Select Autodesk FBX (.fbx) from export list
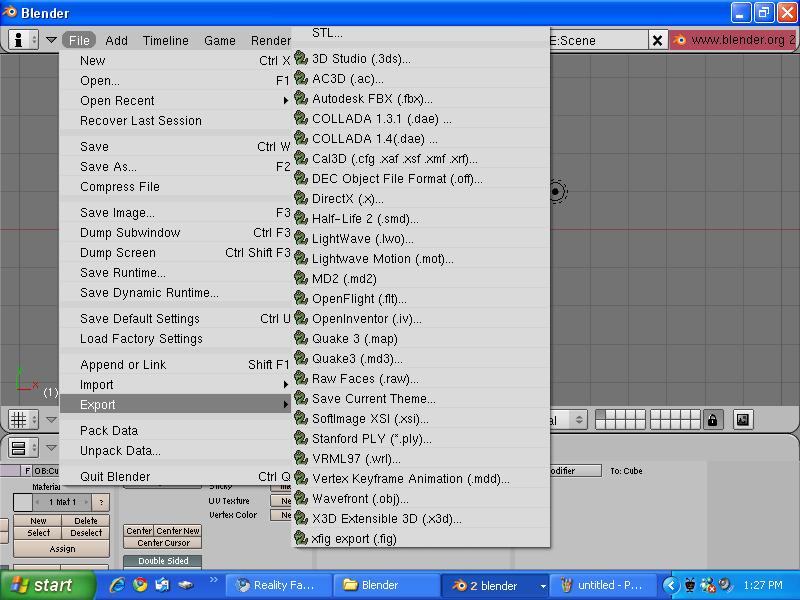The height and width of the screenshot is (600, 800). coord(372,98)
